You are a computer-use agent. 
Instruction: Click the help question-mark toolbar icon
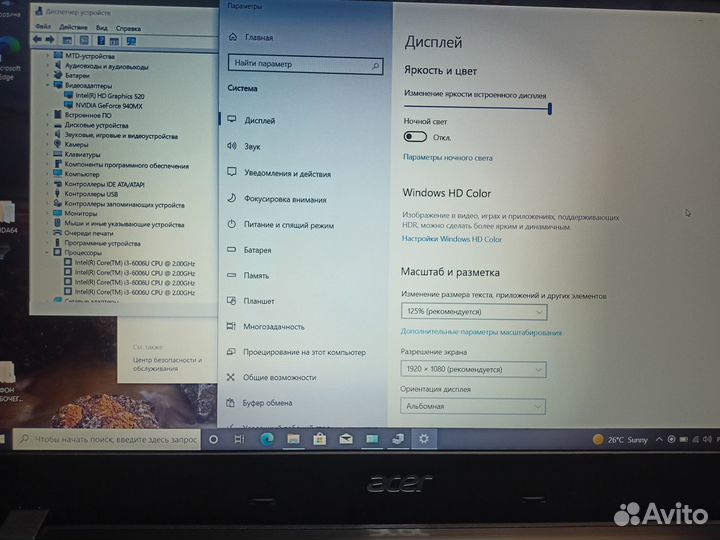[x=101, y=41]
